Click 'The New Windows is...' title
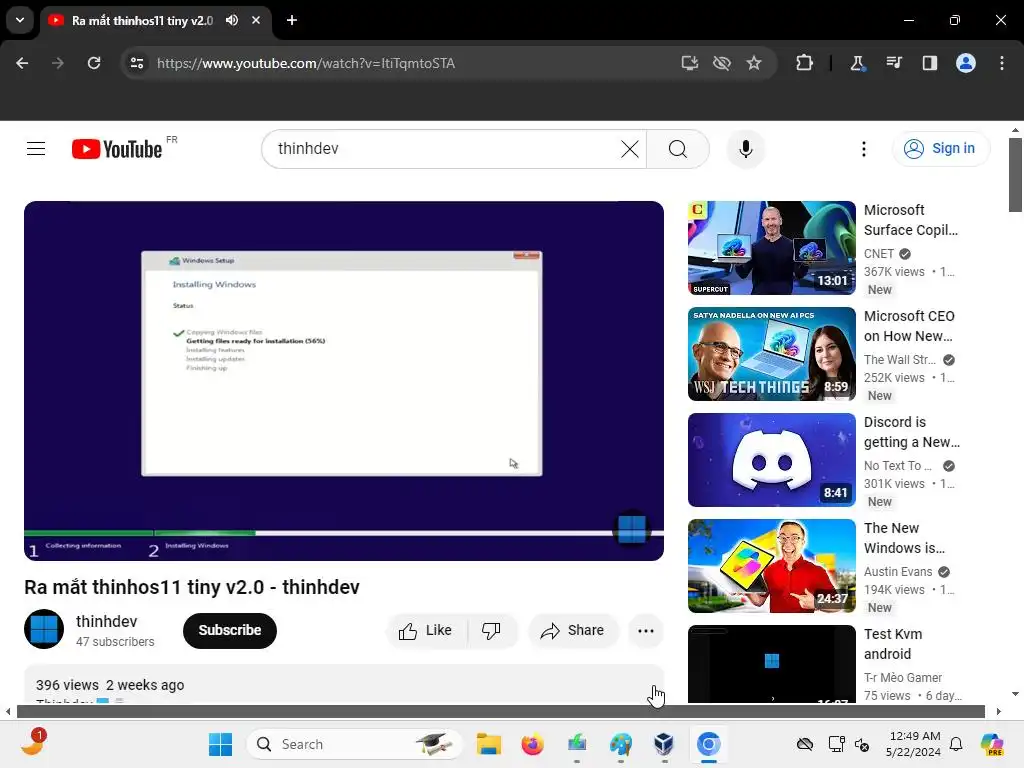 point(904,538)
